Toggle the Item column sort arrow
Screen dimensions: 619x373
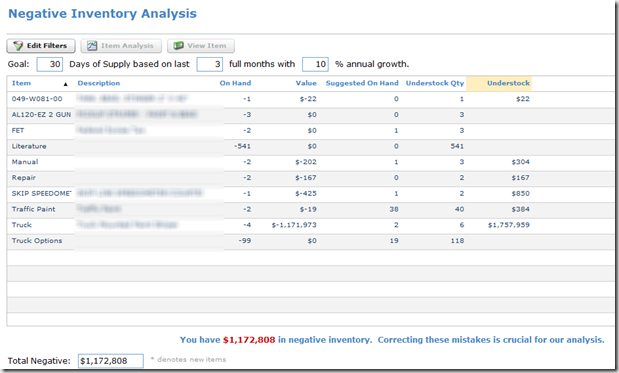66,84
